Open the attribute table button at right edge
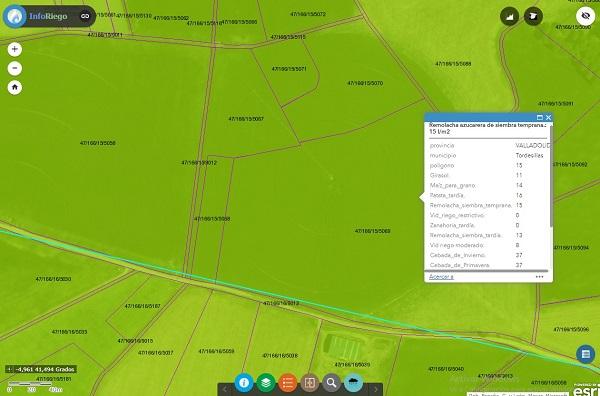600x396 pixels. click(585, 354)
